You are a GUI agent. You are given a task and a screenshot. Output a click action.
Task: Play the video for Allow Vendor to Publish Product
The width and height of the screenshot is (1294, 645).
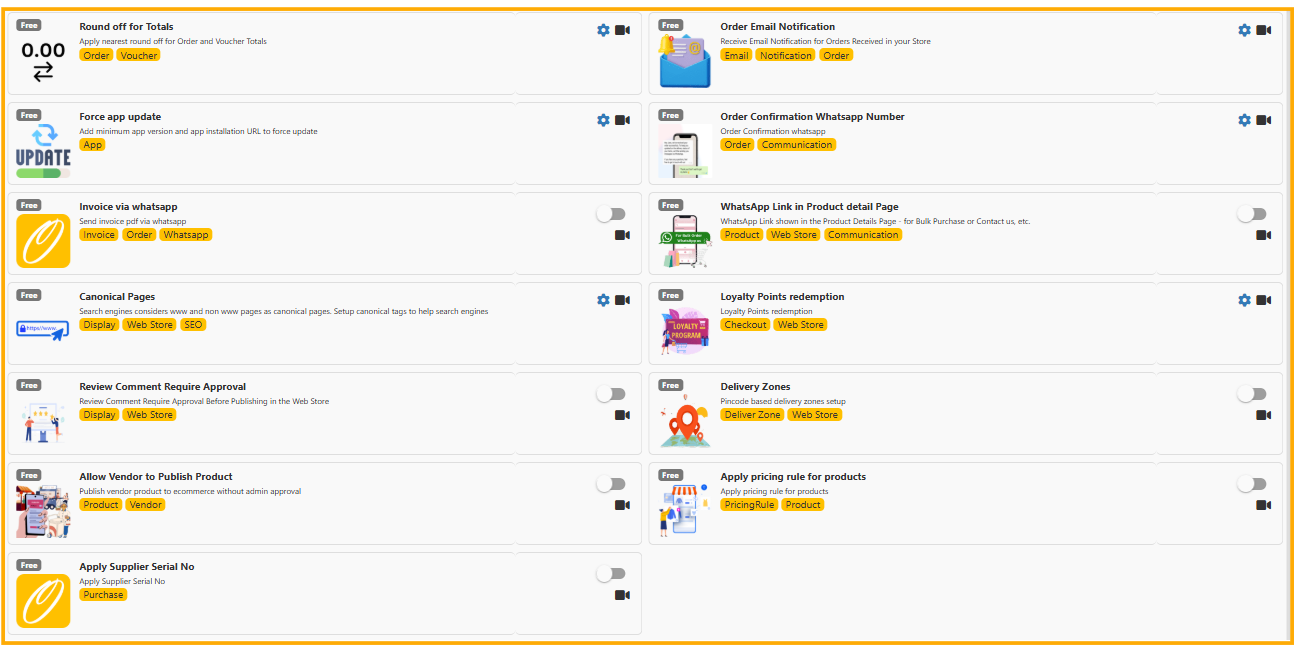point(621,505)
